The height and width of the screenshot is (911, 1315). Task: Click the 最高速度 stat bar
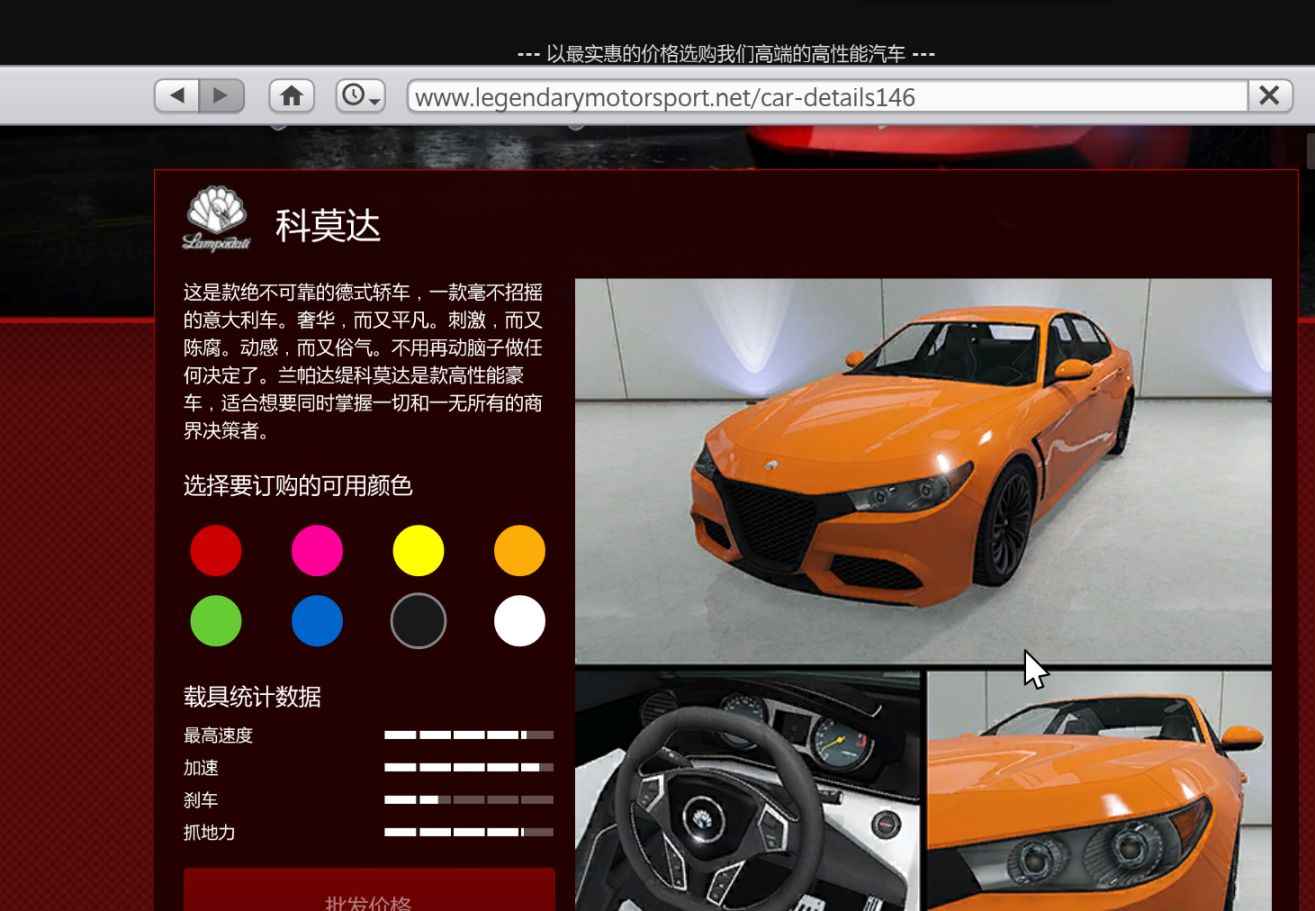469,735
